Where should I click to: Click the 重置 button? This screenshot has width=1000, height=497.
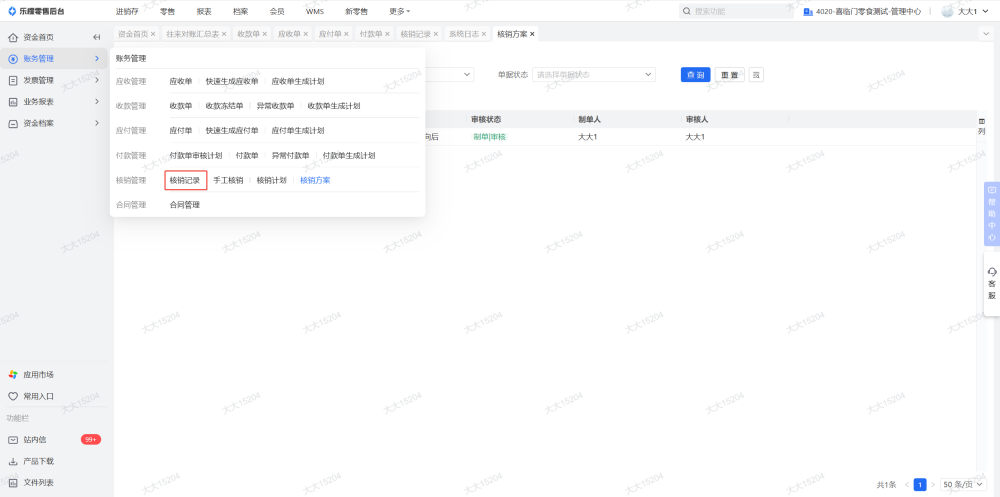coord(730,75)
